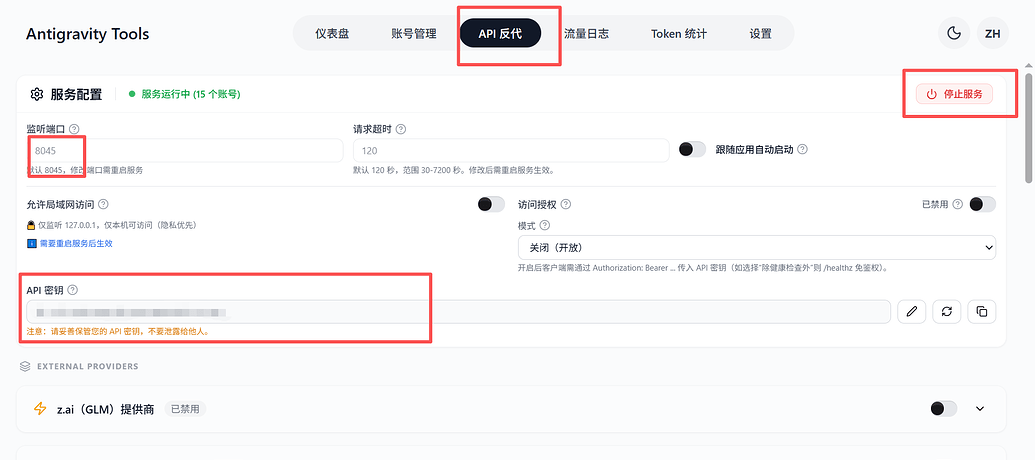Click the EXTERNAL PROVIDERS heading
1035x460 pixels.
88,366
